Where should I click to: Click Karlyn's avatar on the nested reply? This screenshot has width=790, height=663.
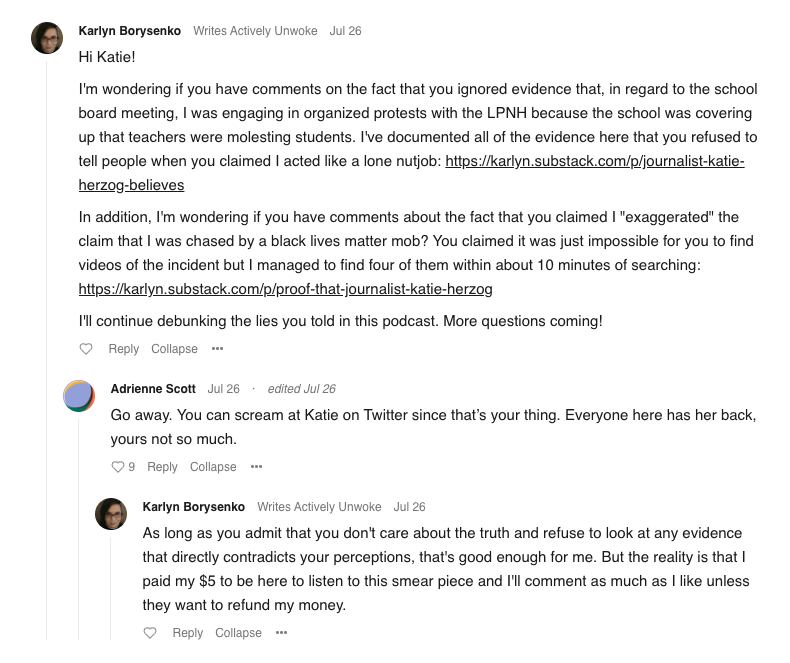pos(111,514)
